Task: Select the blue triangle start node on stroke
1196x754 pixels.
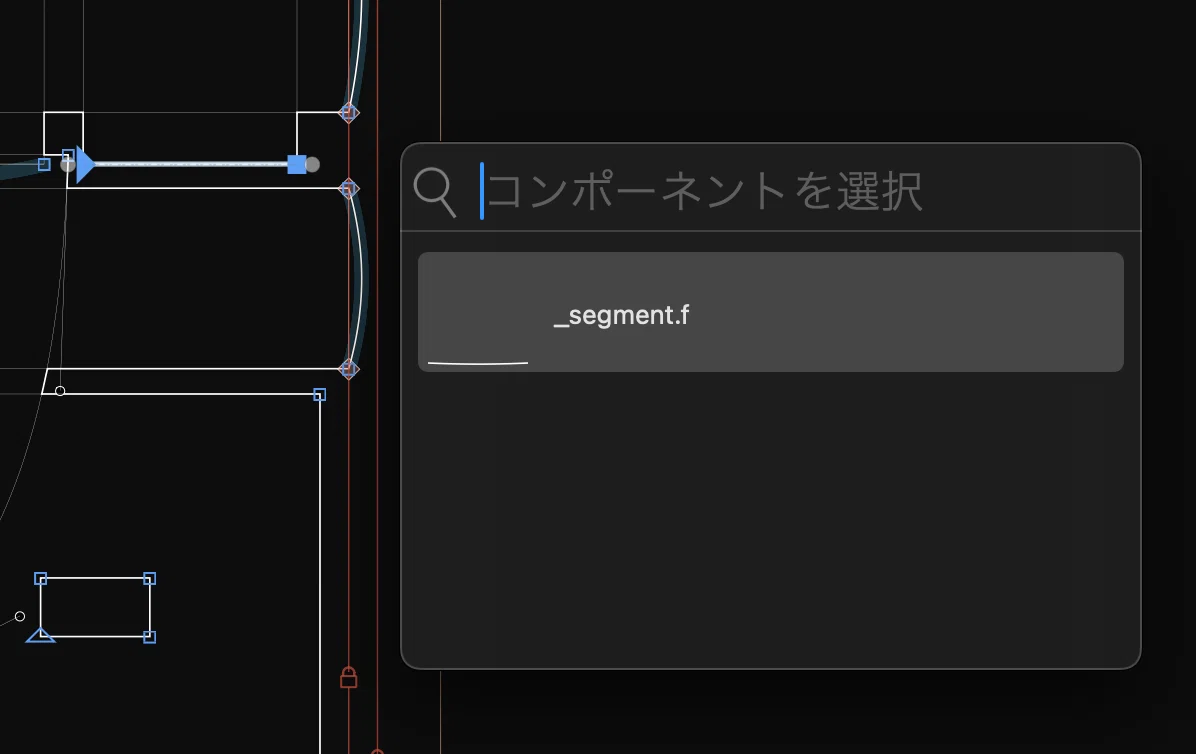Action: (x=85, y=164)
